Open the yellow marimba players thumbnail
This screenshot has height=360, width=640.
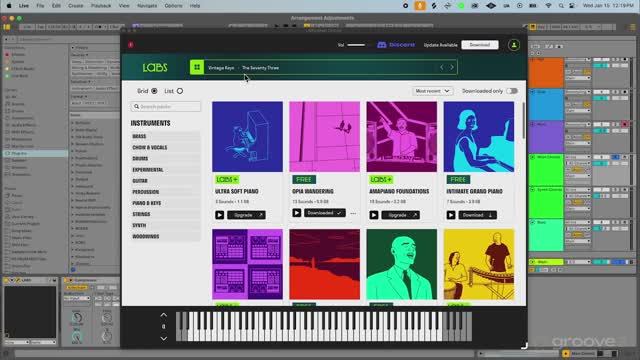[479, 264]
